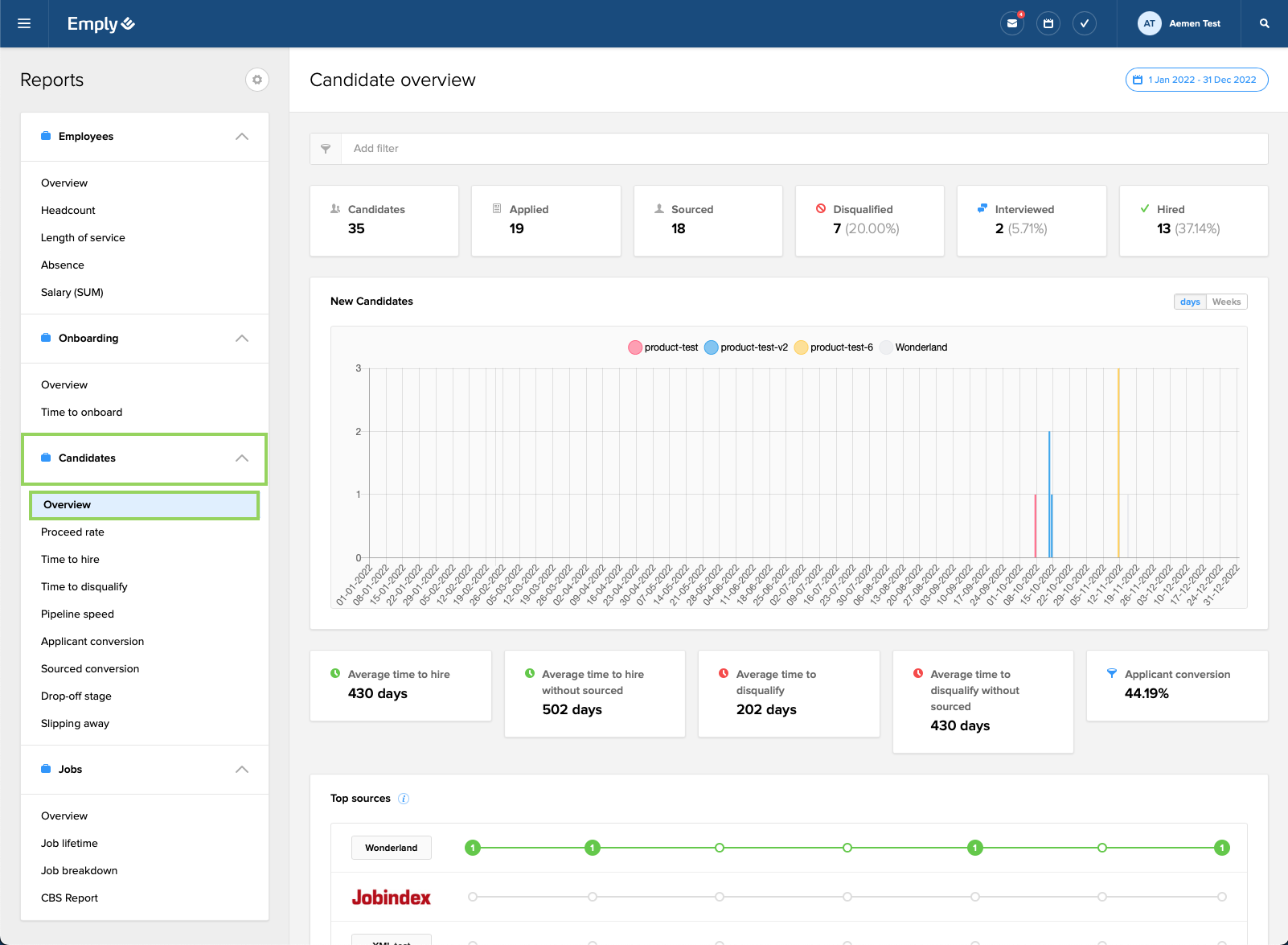
Task: Open the calendar icon in header
Action: pyautogui.click(x=1048, y=23)
